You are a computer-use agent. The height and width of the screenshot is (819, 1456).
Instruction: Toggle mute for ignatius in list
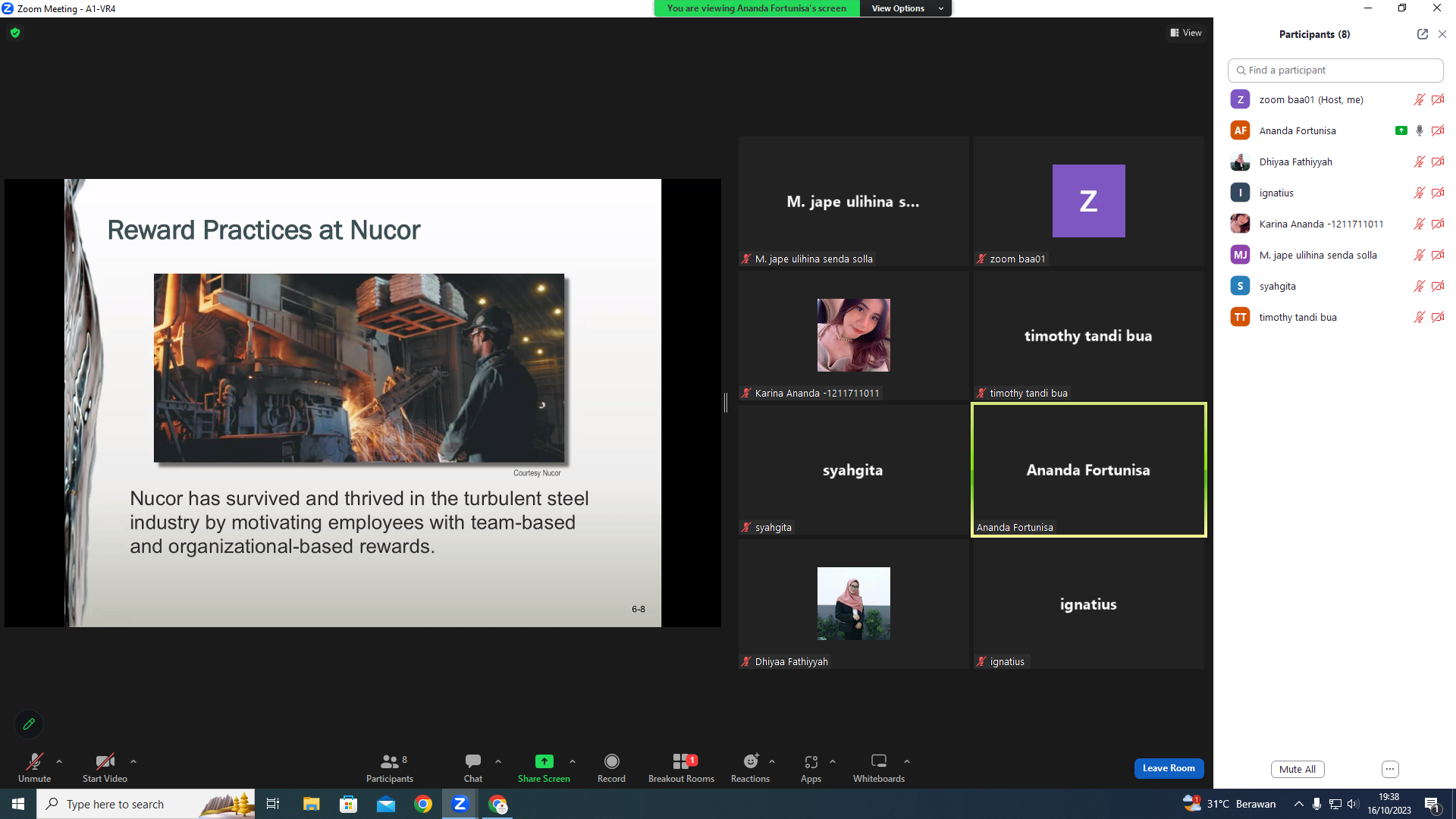click(1419, 193)
